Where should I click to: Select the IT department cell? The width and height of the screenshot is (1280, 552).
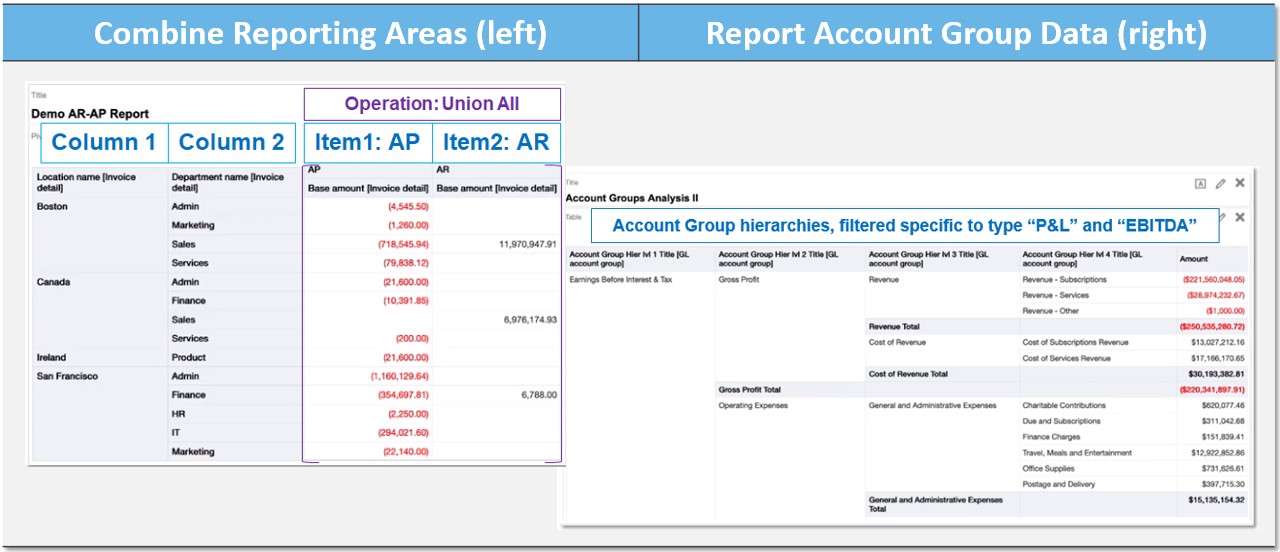pyautogui.click(x=175, y=433)
